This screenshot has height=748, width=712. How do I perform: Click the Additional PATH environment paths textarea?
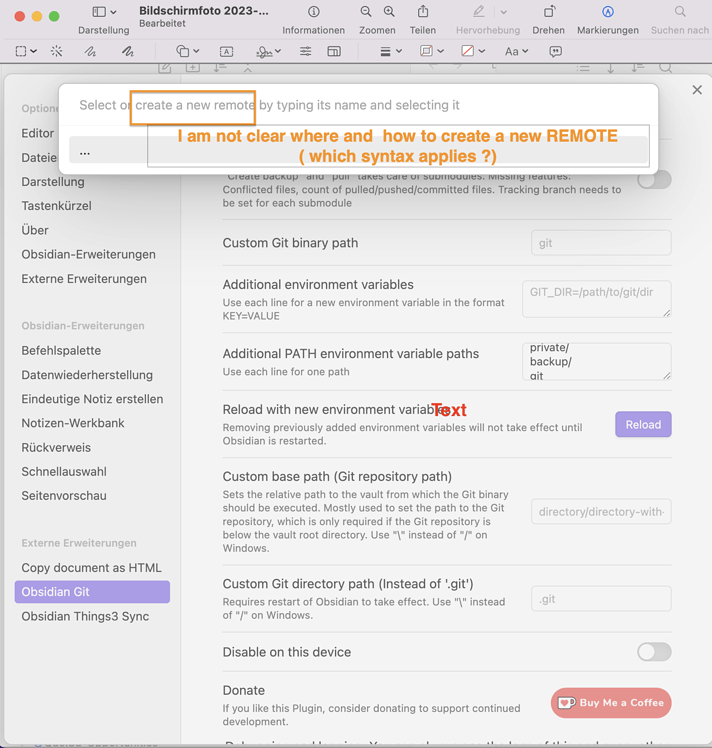click(597, 362)
